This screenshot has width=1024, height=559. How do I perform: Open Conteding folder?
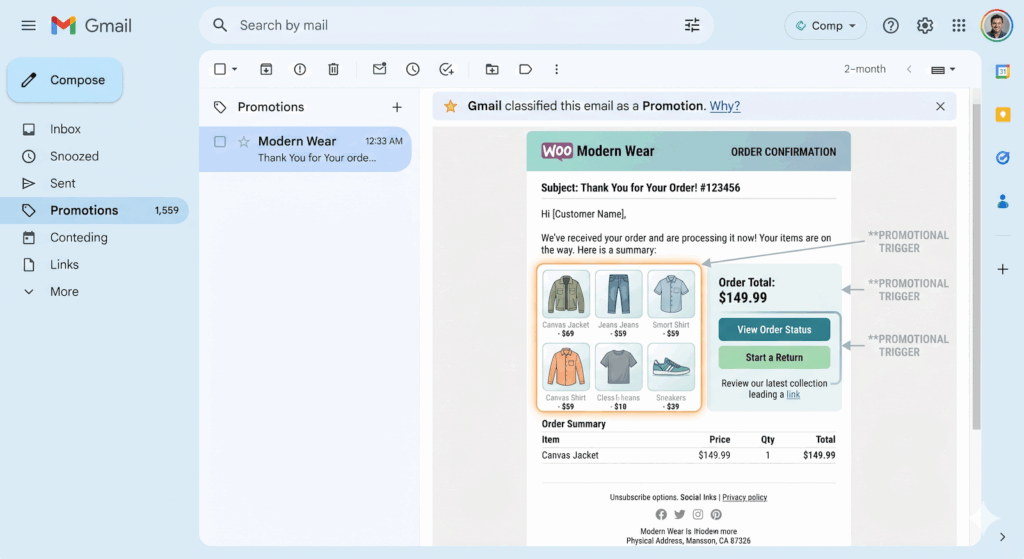pos(79,238)
